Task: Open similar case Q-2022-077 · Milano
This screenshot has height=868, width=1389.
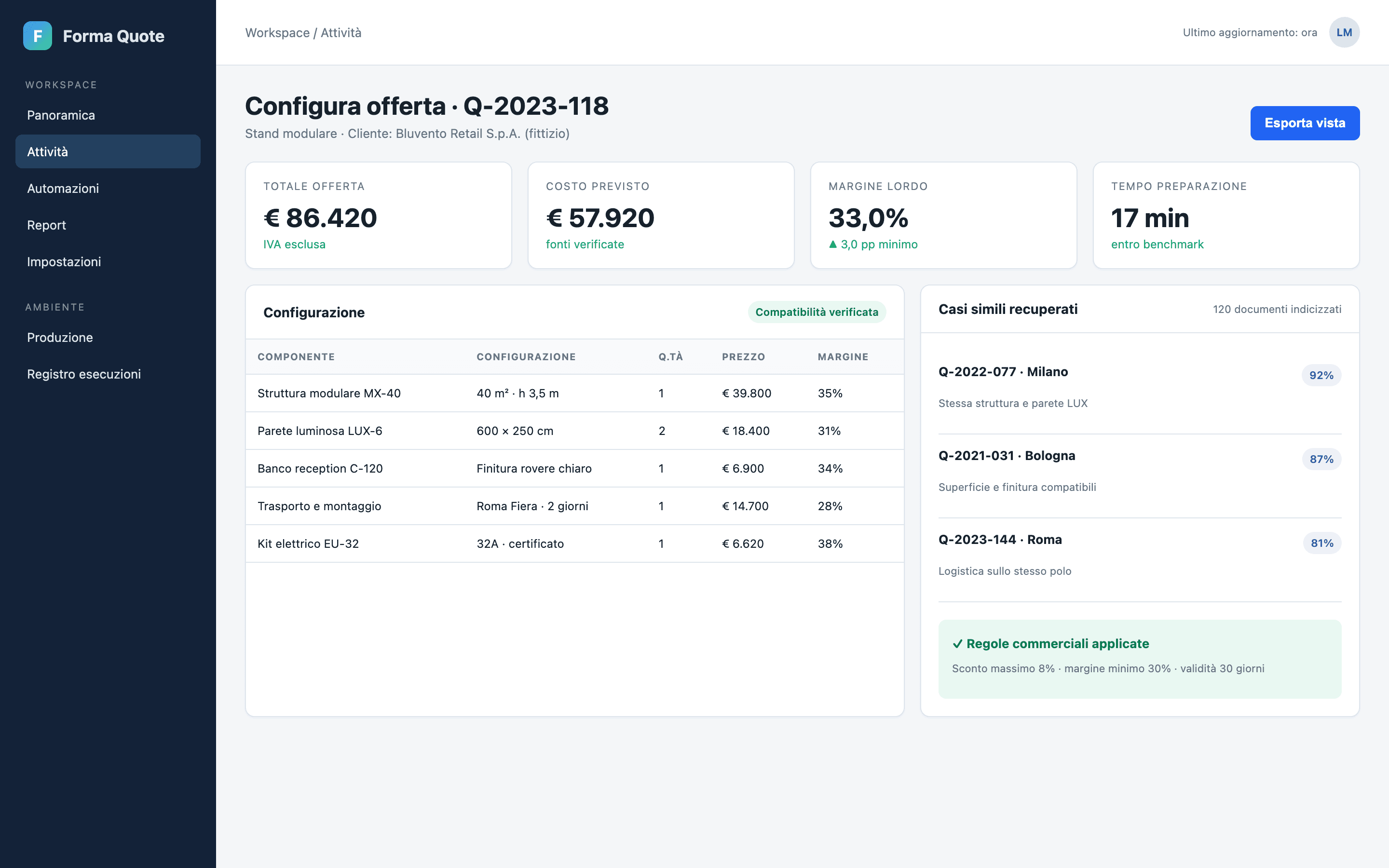Action: [1003, 371]
